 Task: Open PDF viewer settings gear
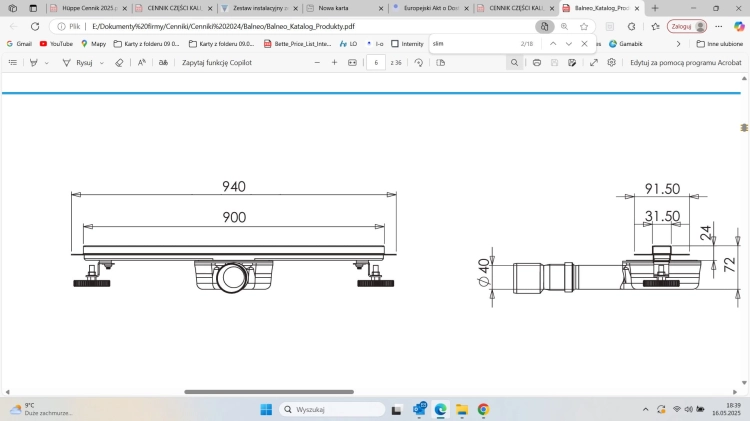[611, 63]
